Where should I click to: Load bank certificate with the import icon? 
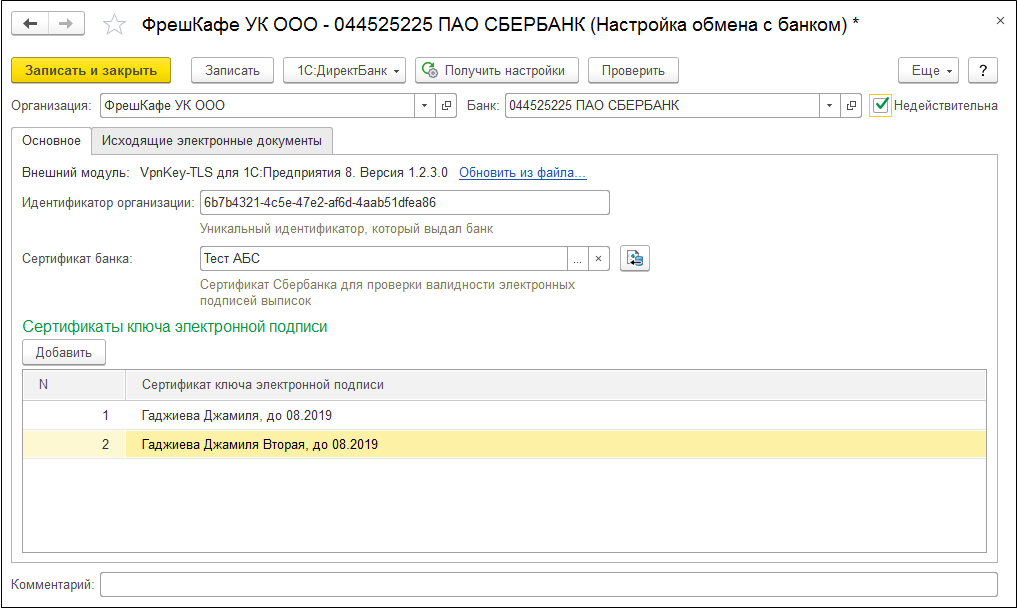[x=635, y=258]
